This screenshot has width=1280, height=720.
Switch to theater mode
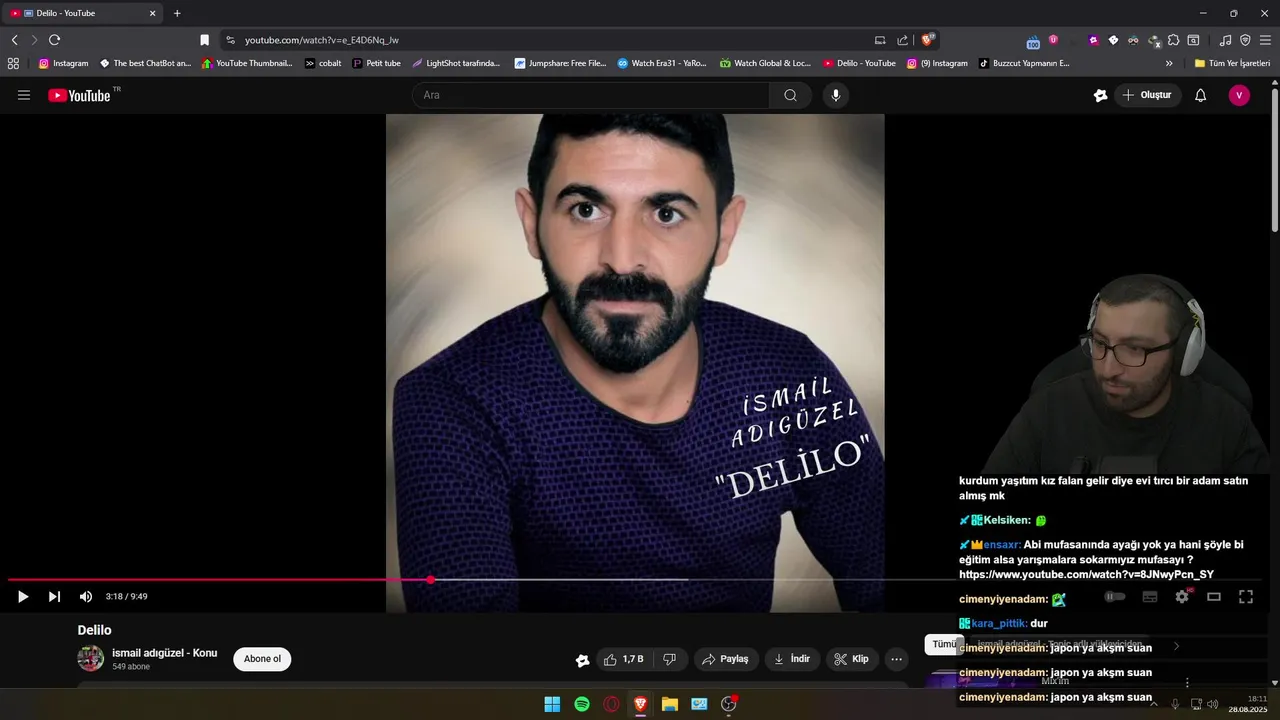pos(1214,596)
